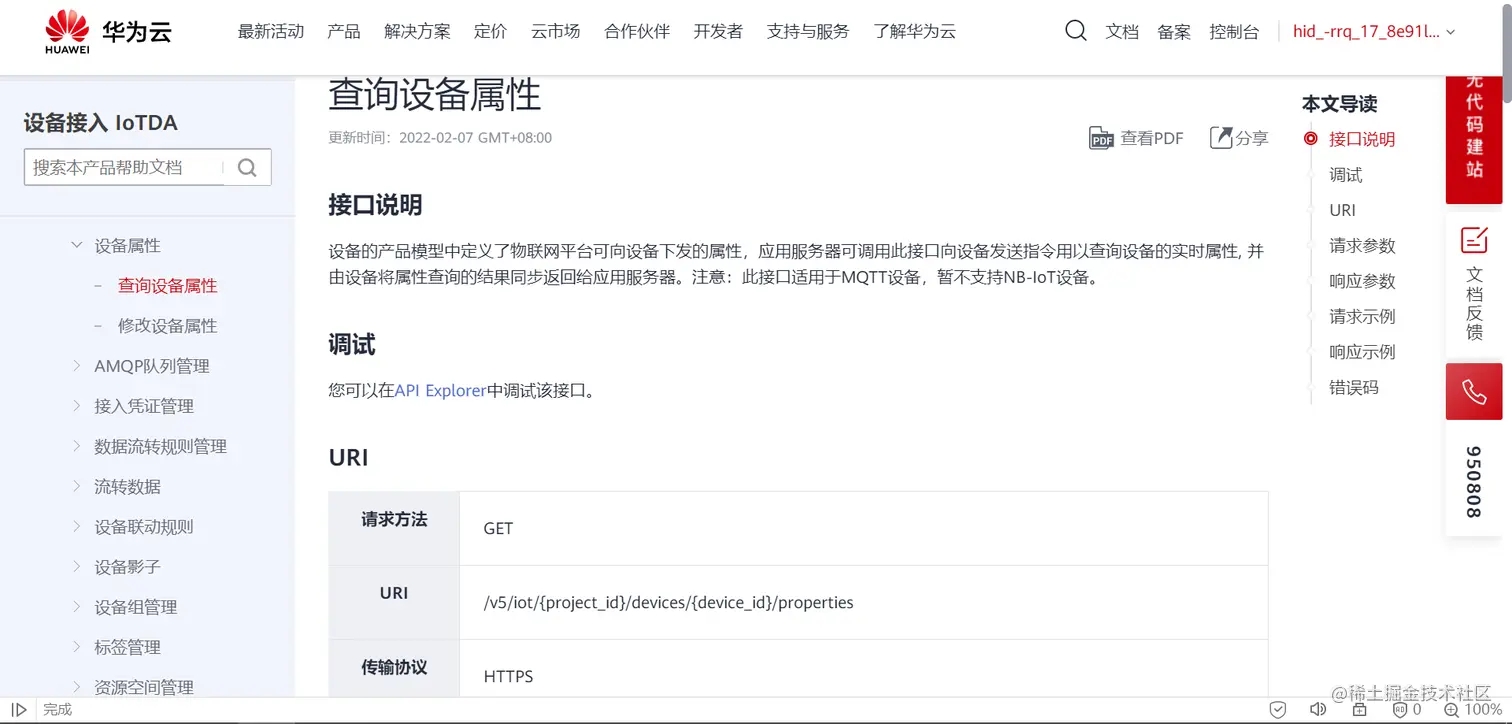The image size is (1512, 724).
Task: Open the 开发者 menu
Action: [x=718, y=32]
